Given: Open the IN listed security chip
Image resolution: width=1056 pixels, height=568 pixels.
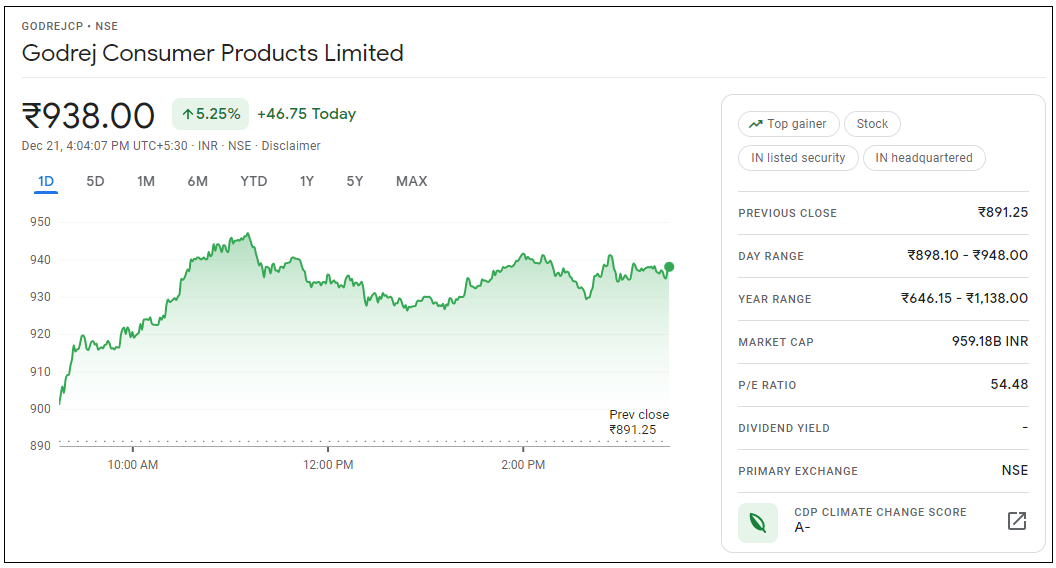Looking at the screenshot, I should click(798, 158).
